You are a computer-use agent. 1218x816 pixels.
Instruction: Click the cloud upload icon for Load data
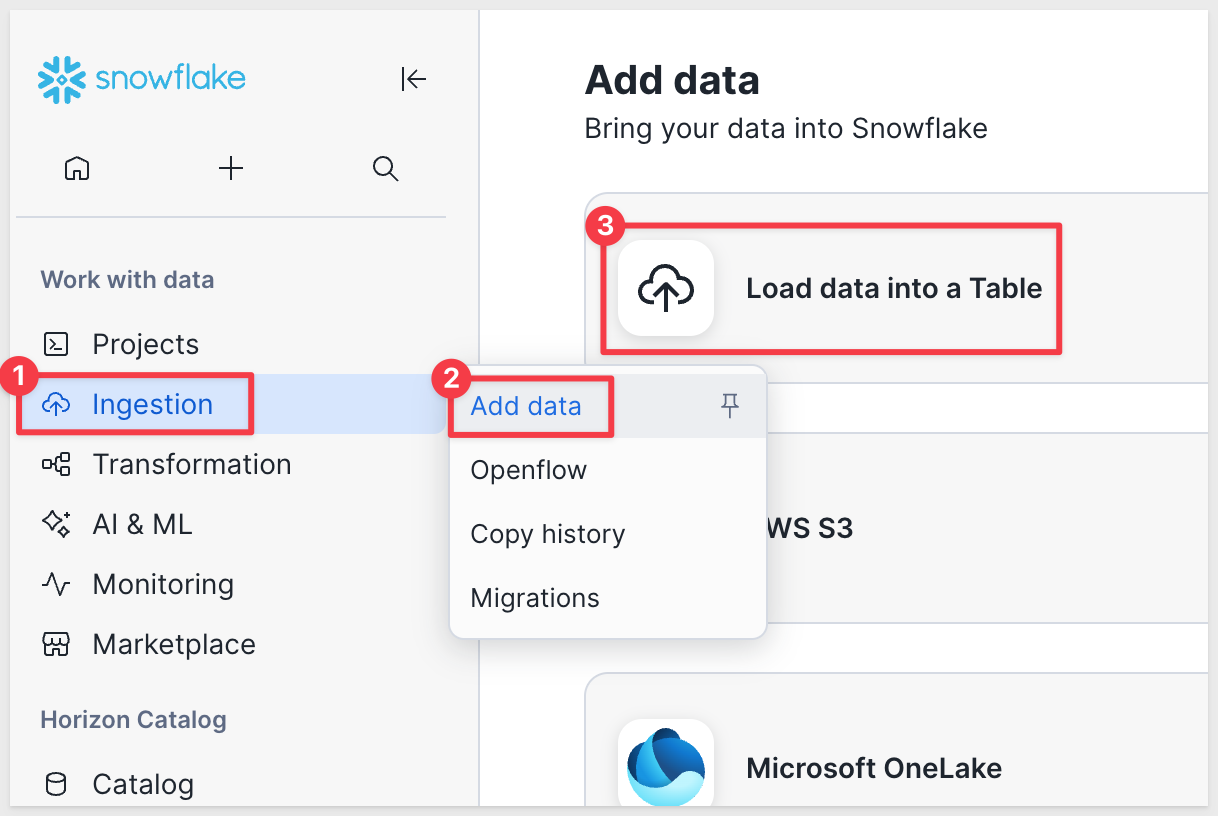point(665,289)
